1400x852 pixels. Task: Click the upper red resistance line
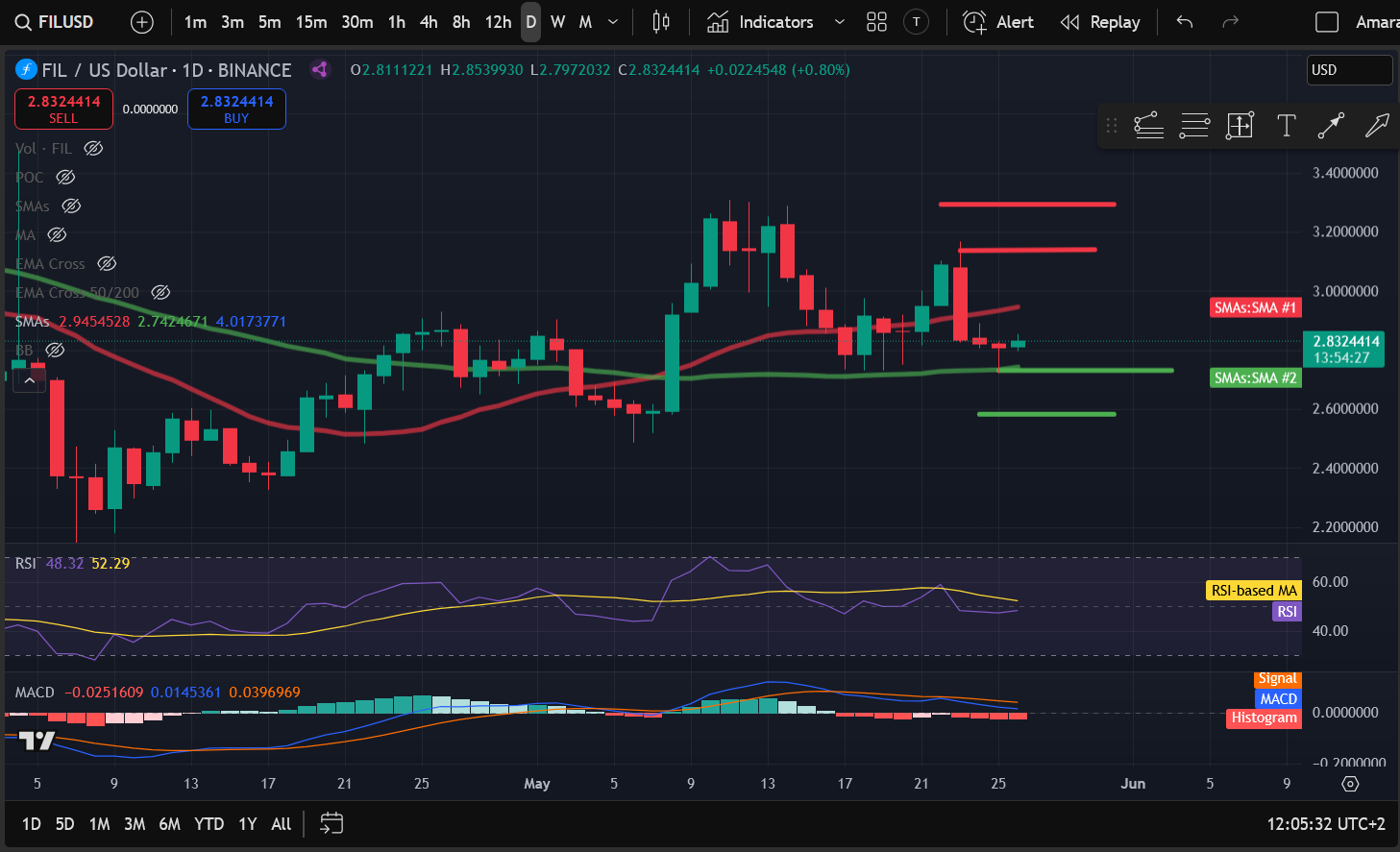coord(1026,204)
